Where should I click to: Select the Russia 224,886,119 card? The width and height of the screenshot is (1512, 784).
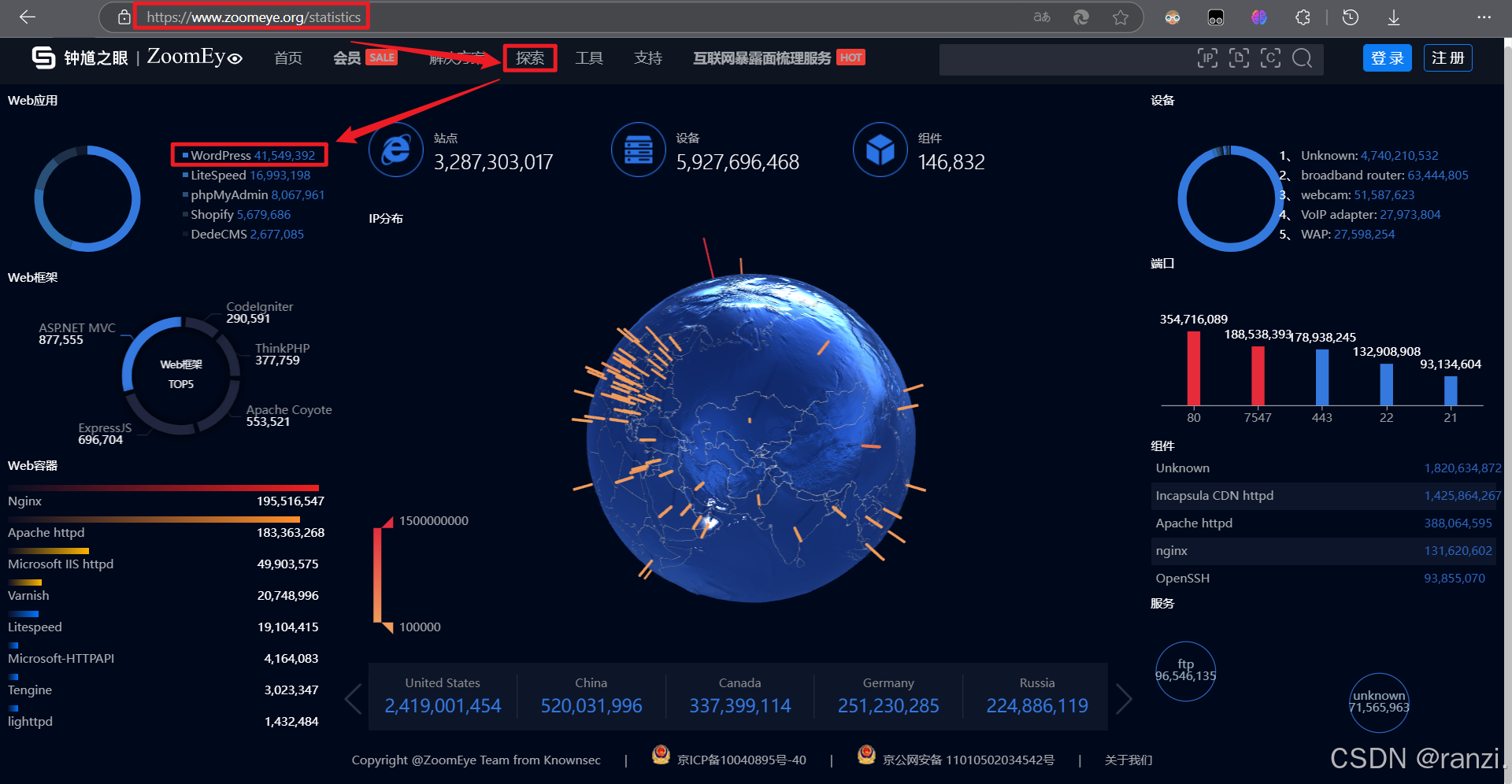click(x=1037, y=697)
